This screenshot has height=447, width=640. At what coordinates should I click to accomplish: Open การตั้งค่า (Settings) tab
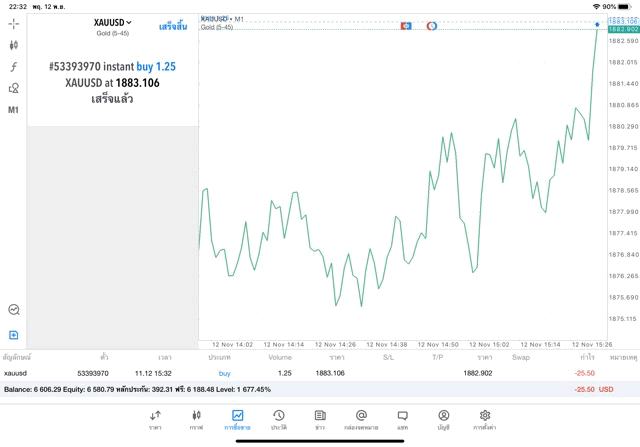click(485, 420)
